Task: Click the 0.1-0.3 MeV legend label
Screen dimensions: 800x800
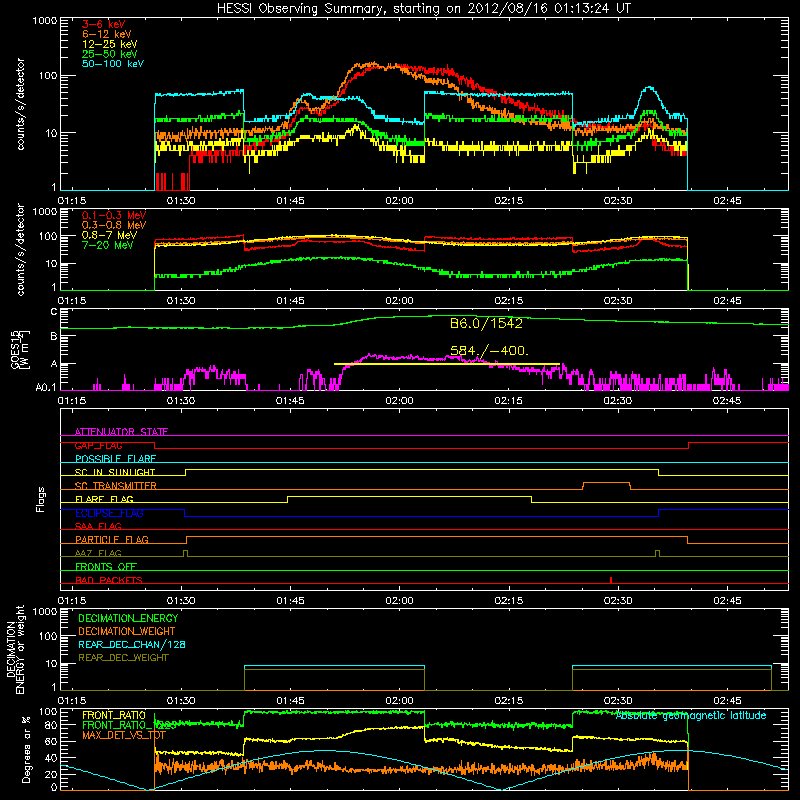Action: pos(114,215)
